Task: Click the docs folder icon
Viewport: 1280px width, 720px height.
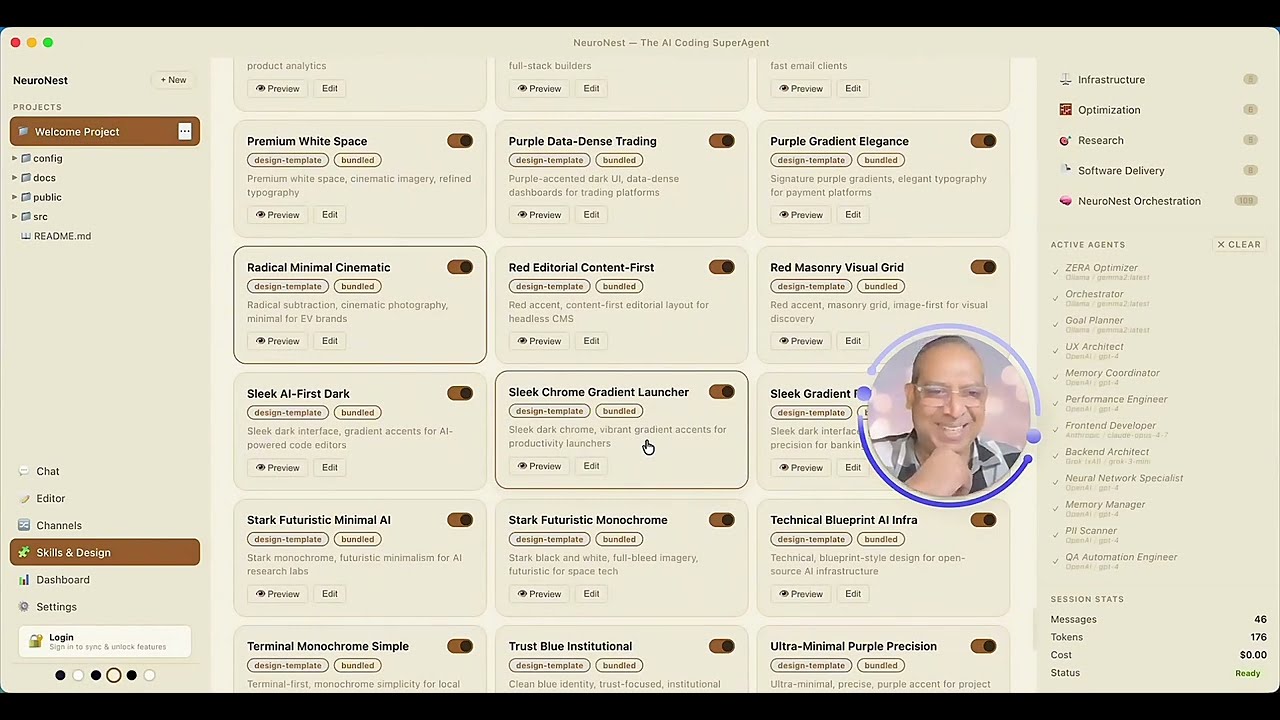Action: click(x=26, y=178)
